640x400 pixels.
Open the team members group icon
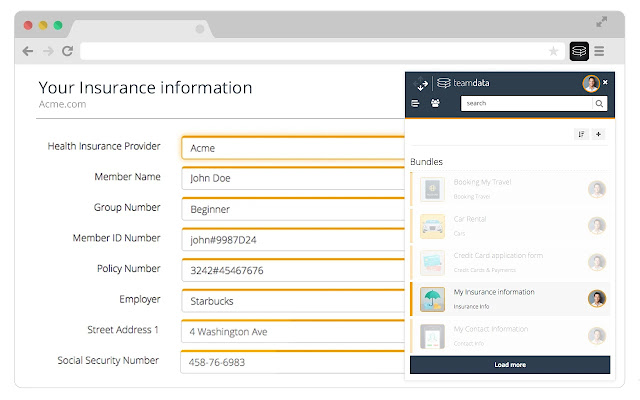point(435,103)
